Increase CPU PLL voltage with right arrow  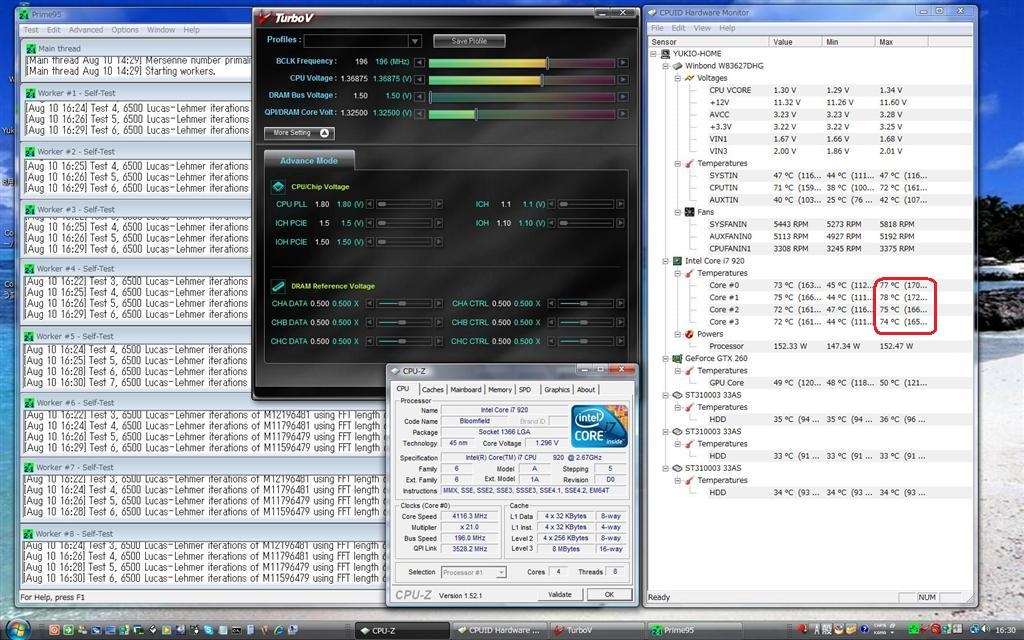coord(439,204)
